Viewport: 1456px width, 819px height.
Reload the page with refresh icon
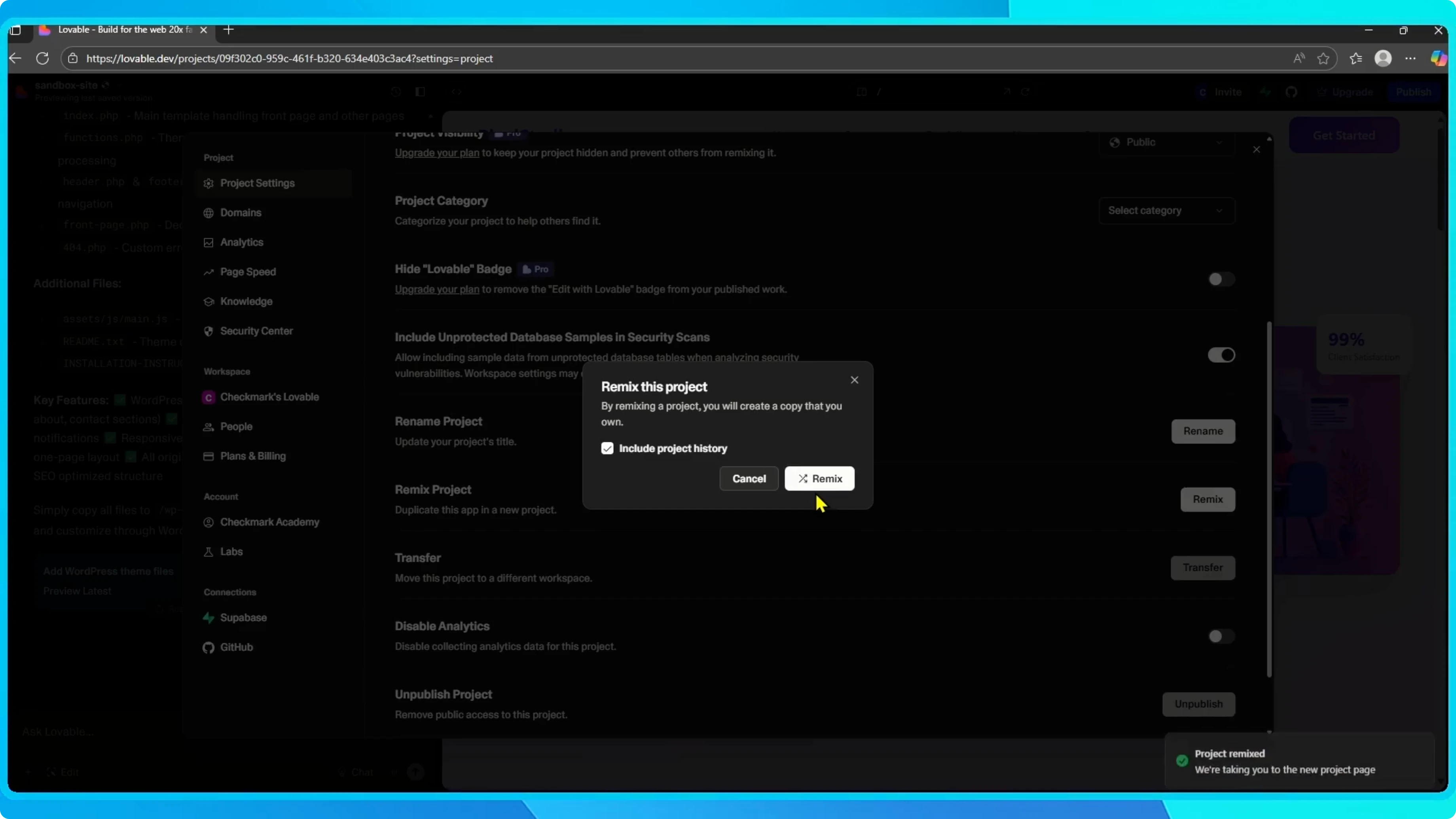pos(42,58)
